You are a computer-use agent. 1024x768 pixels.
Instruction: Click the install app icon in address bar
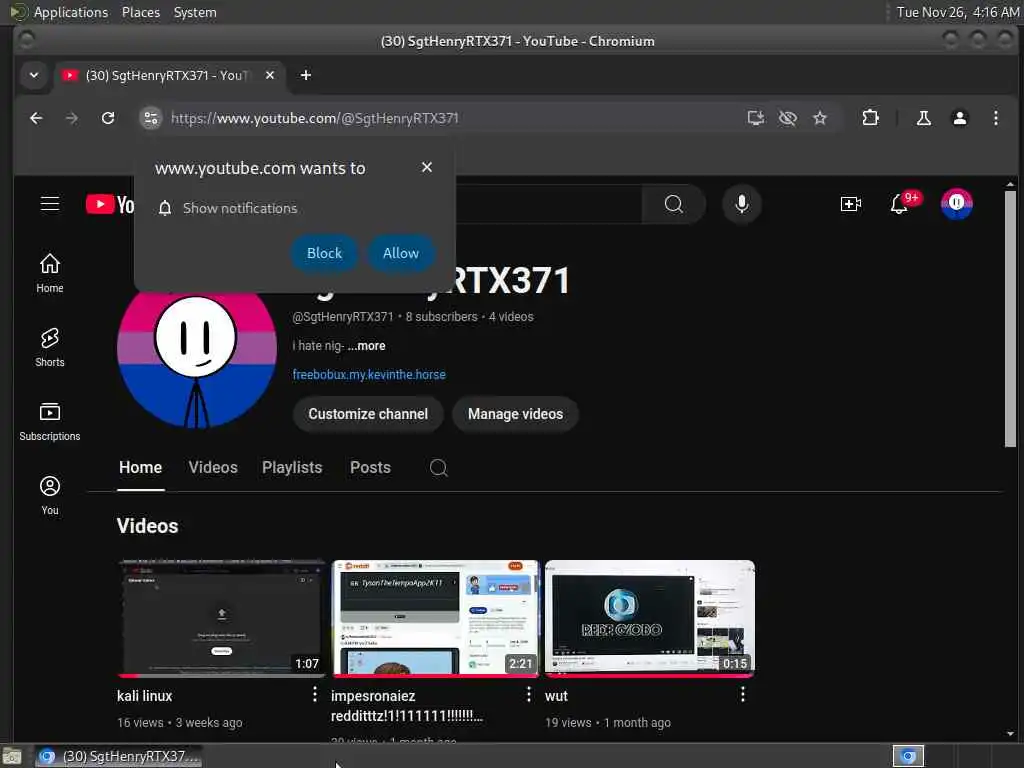756,118
